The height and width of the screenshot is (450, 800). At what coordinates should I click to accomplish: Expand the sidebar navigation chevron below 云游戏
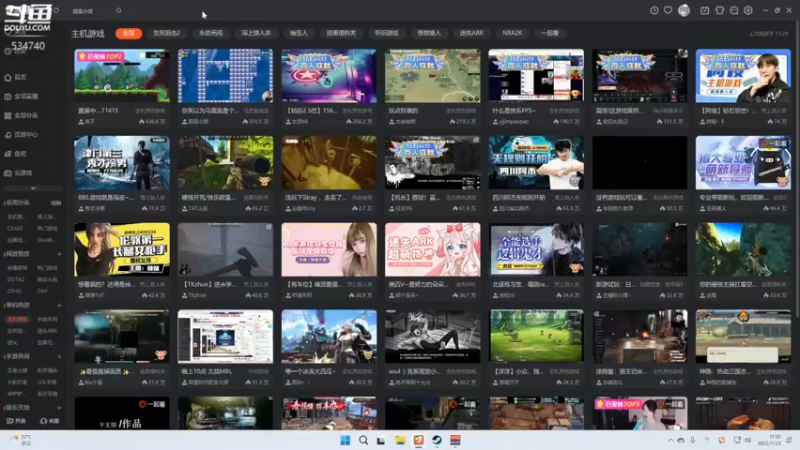pyautogui.click(x=33, y=188)
